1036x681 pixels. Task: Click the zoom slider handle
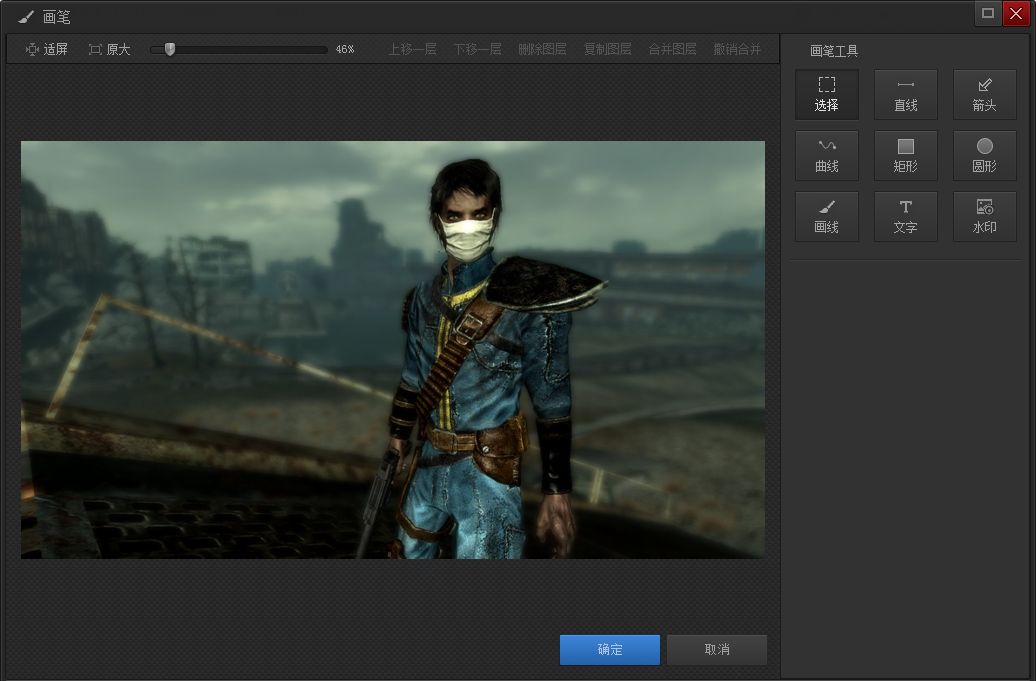170,50
